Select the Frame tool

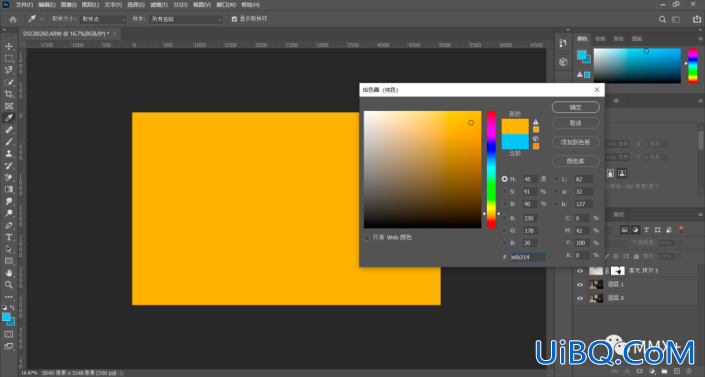[x=9, y=106]
